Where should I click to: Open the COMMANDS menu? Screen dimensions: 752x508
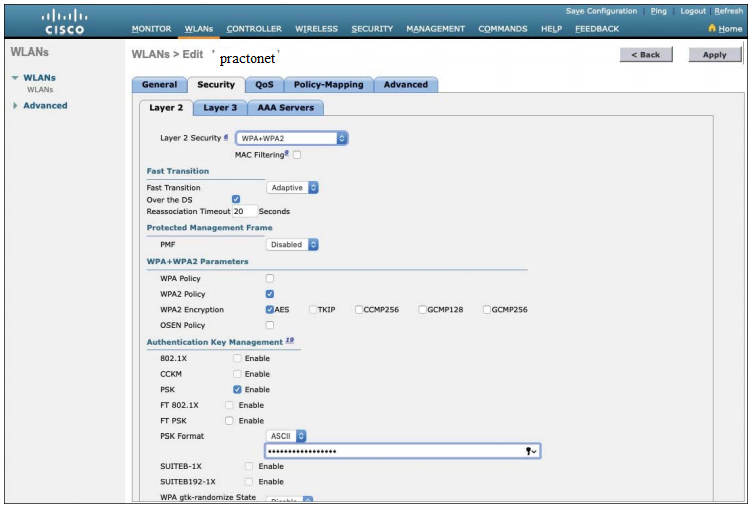(503, 29)
